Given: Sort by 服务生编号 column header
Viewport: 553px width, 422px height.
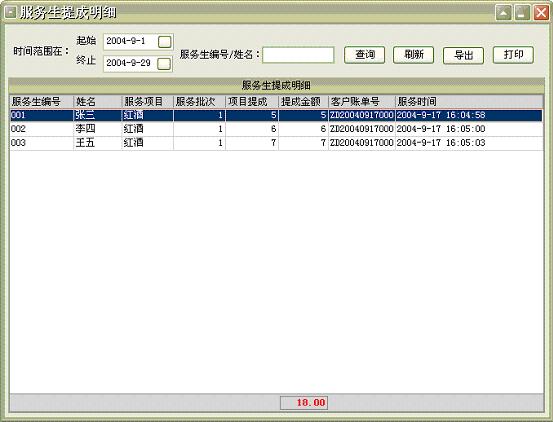Looking at the screenshot, I should tap(42, 102).
